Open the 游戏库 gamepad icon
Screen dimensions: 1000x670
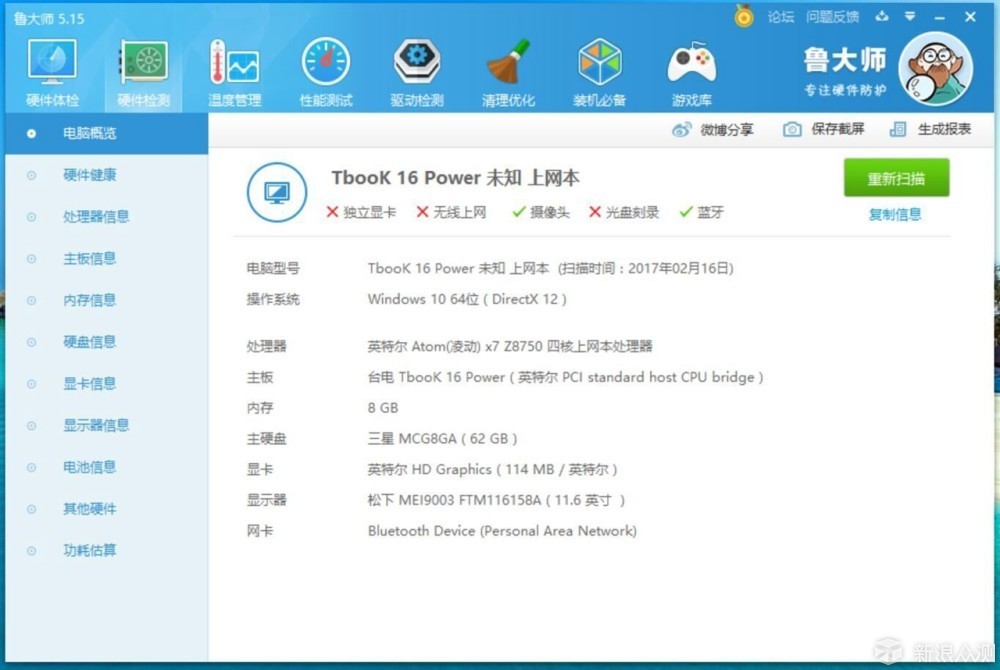tap(690, 62)
